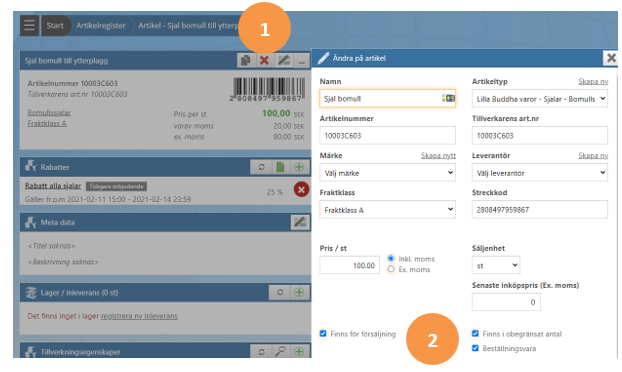The image size is (622, 372).
Task: Open green document icon in Rabatter
Action: click(280, 167)
